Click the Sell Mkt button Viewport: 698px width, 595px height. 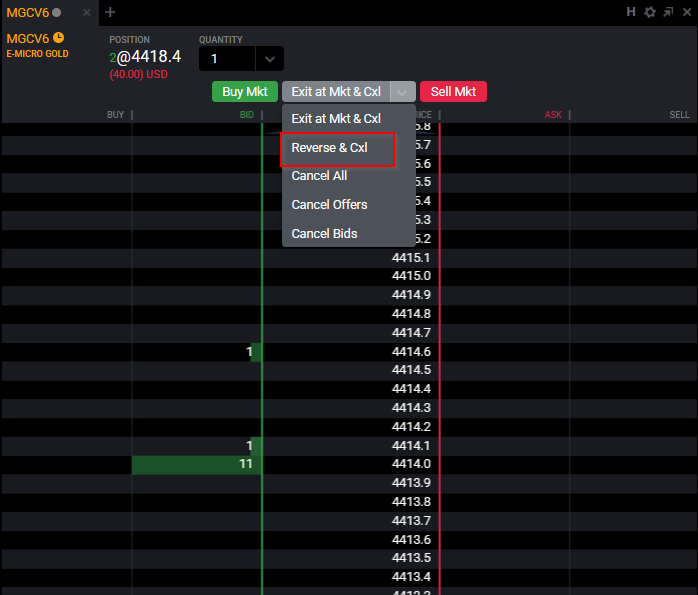[453, 92]
